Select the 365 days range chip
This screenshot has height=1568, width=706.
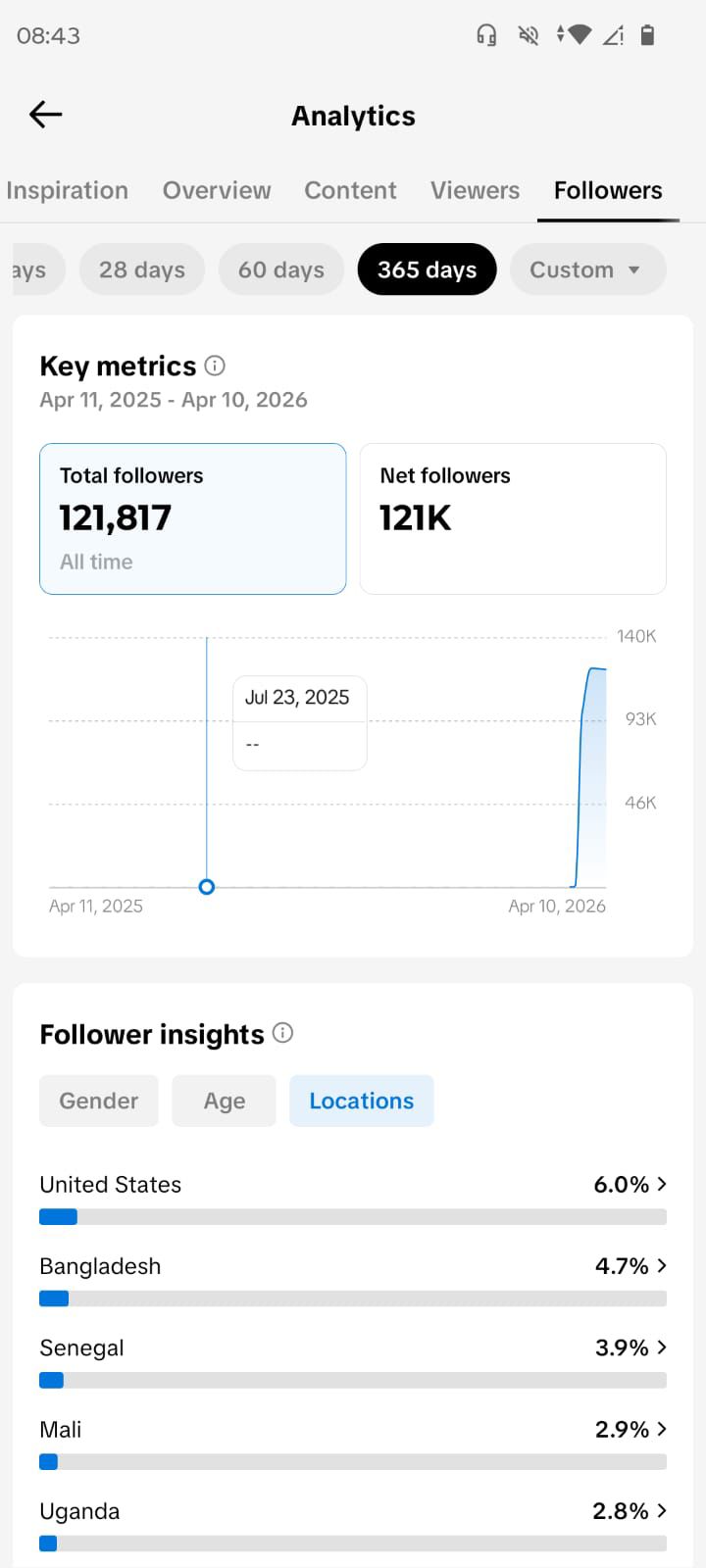427,269
